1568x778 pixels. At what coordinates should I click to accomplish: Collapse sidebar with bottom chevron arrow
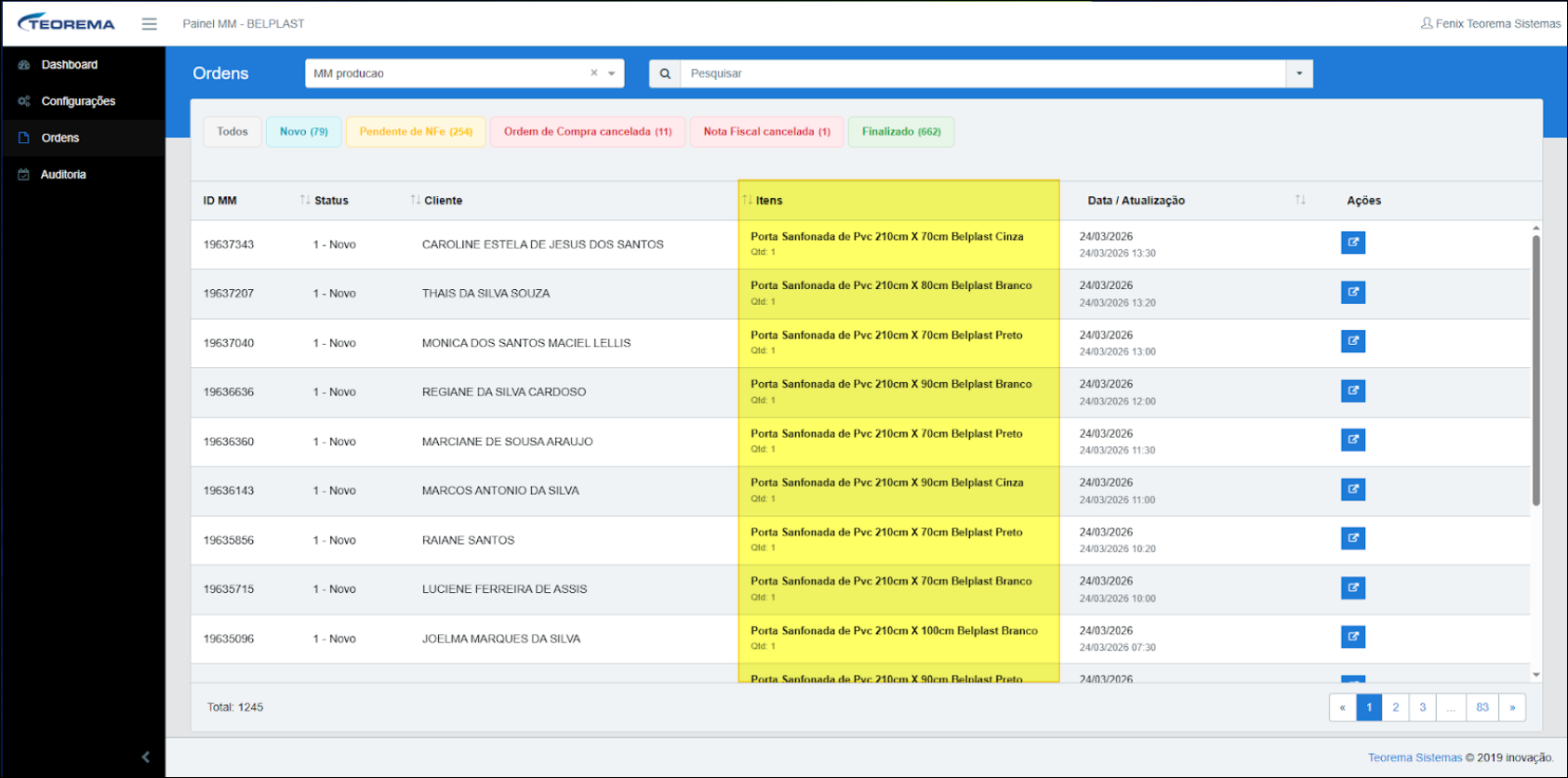click(145, 757)
